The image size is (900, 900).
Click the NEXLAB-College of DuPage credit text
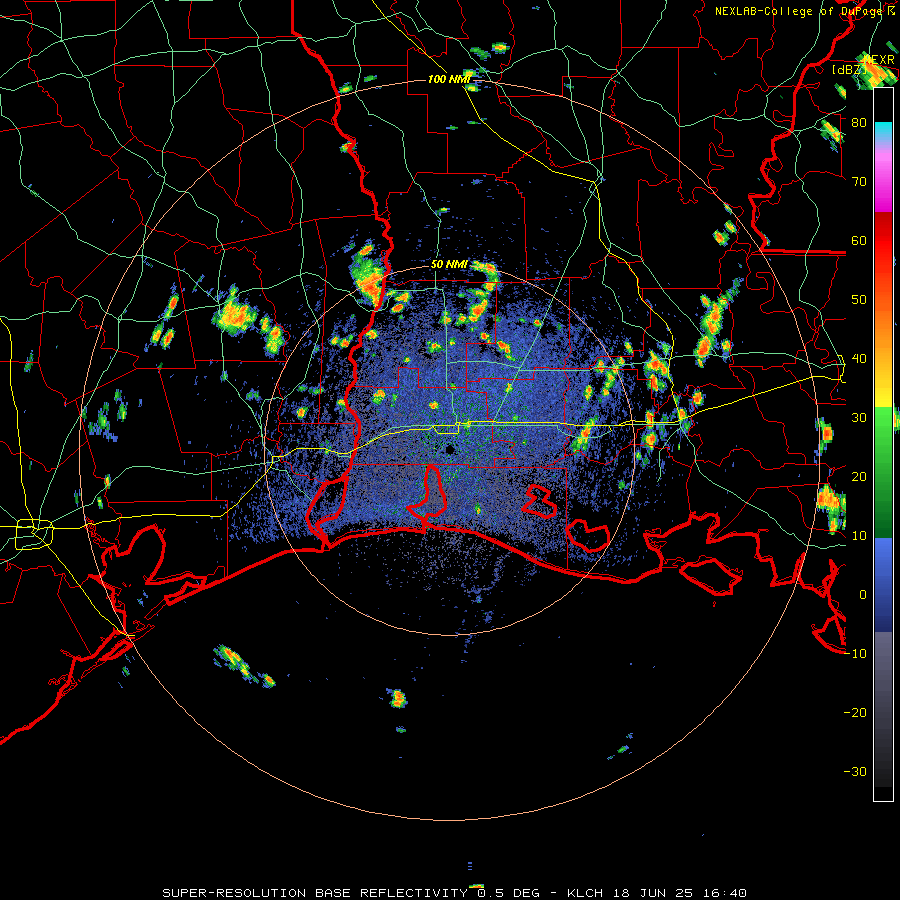(x=804, y=11)
